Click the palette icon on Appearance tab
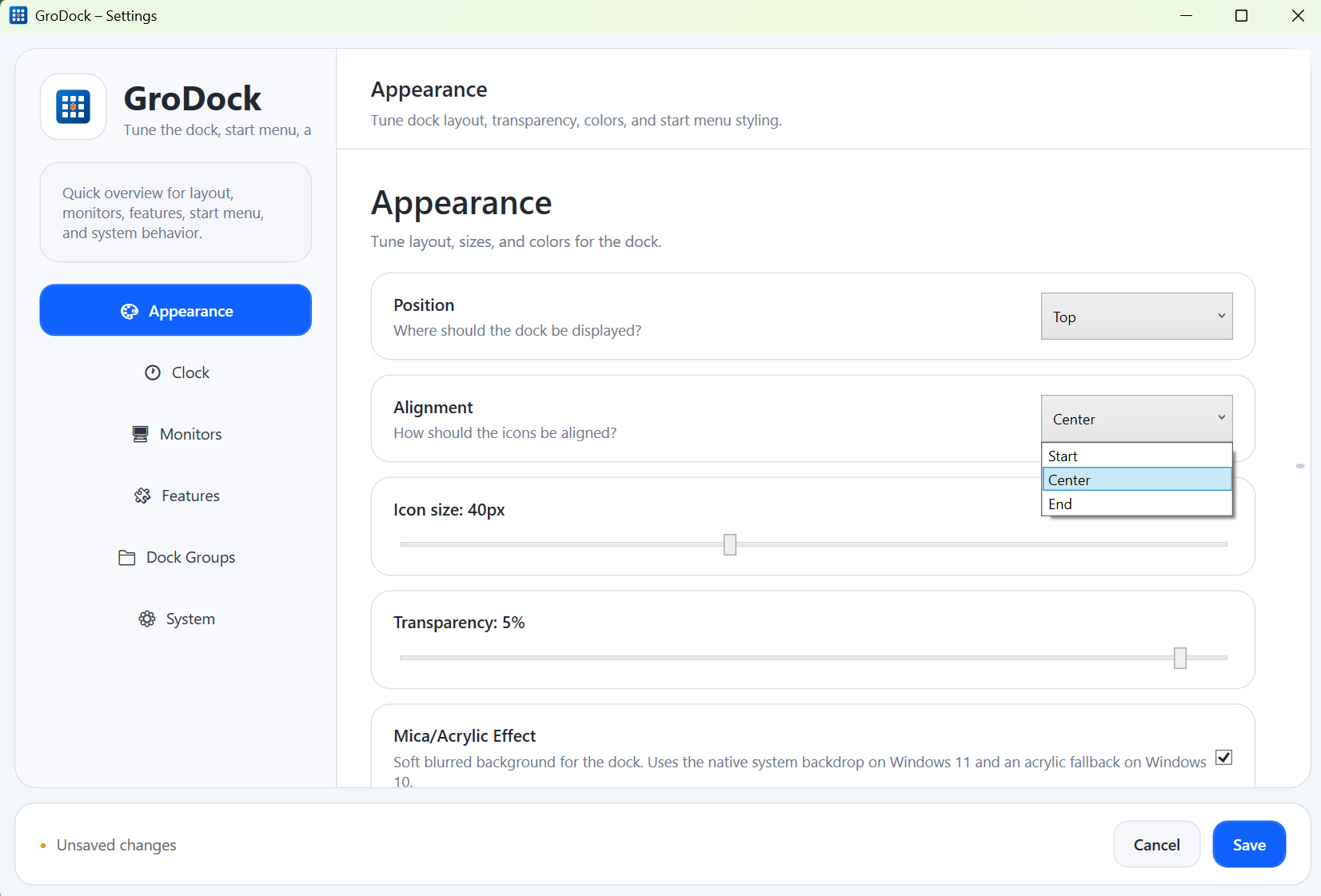 tap(130, 312)
